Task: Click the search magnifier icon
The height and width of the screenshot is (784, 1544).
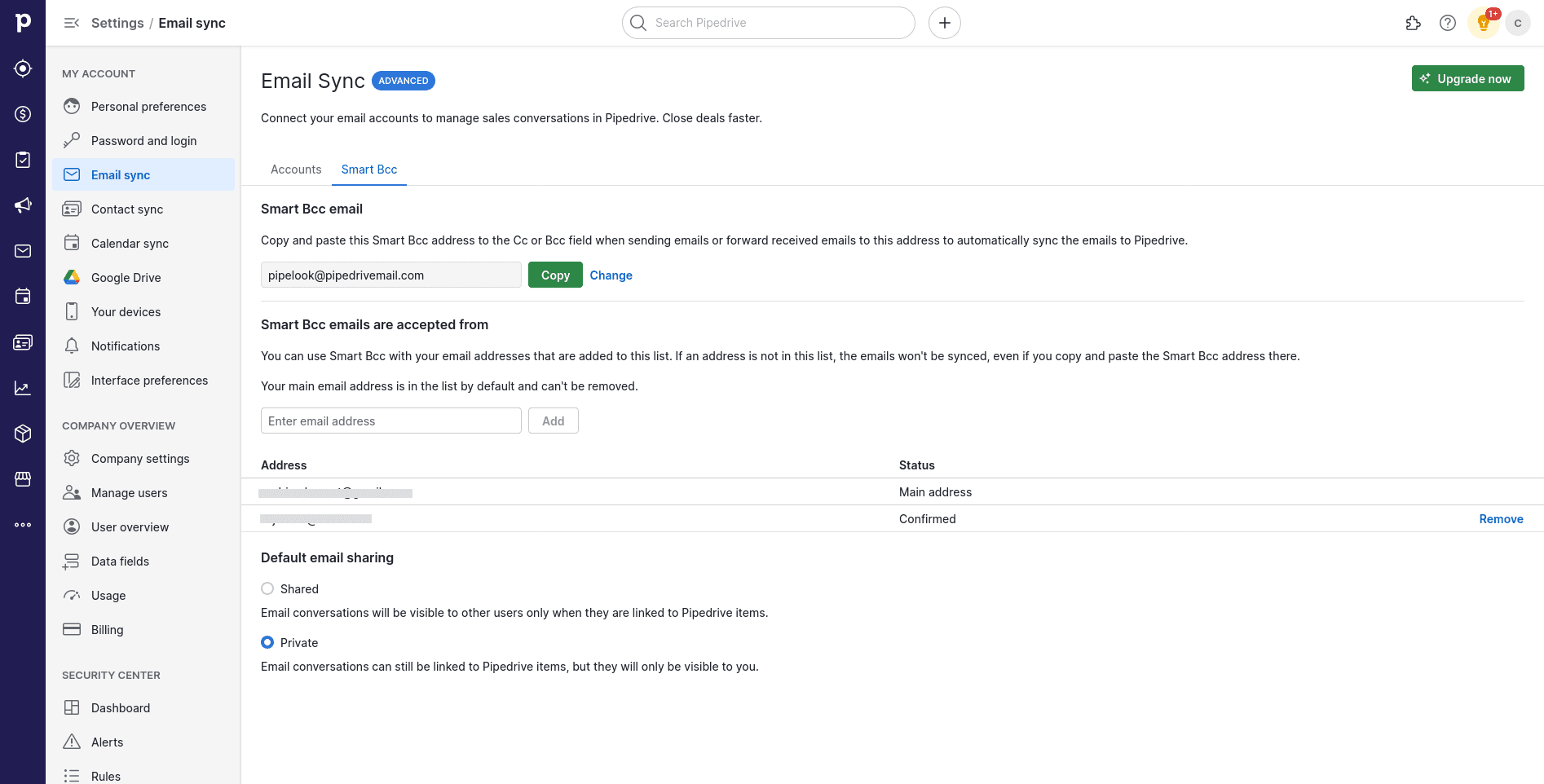Action: 638,23
